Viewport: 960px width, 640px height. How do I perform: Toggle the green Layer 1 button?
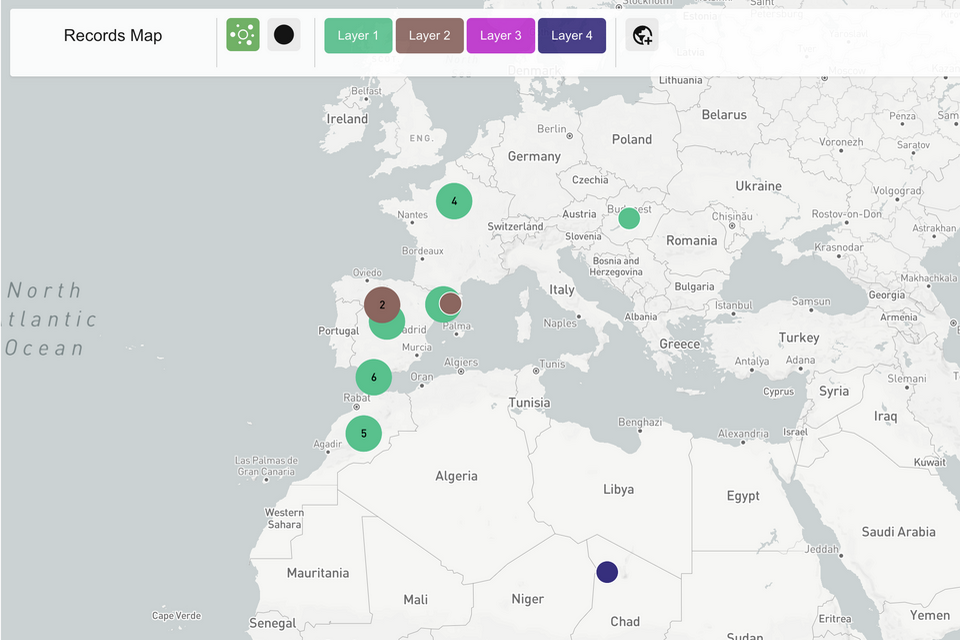358,36
